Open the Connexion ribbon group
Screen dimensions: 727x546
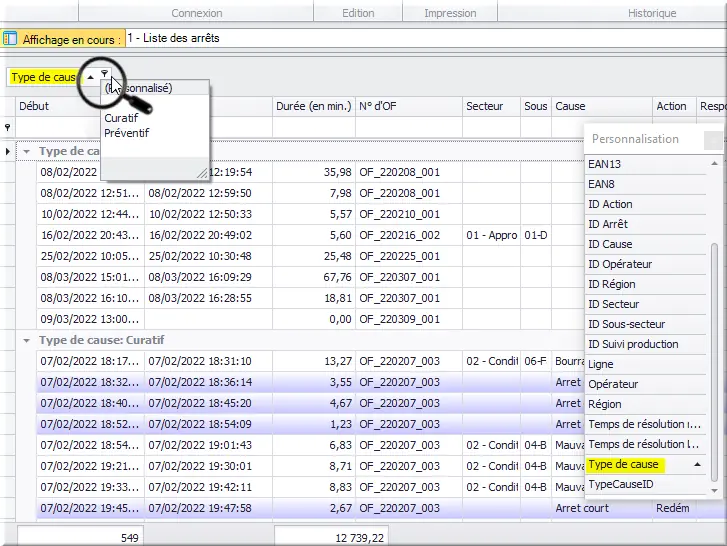tap(197, 13)
